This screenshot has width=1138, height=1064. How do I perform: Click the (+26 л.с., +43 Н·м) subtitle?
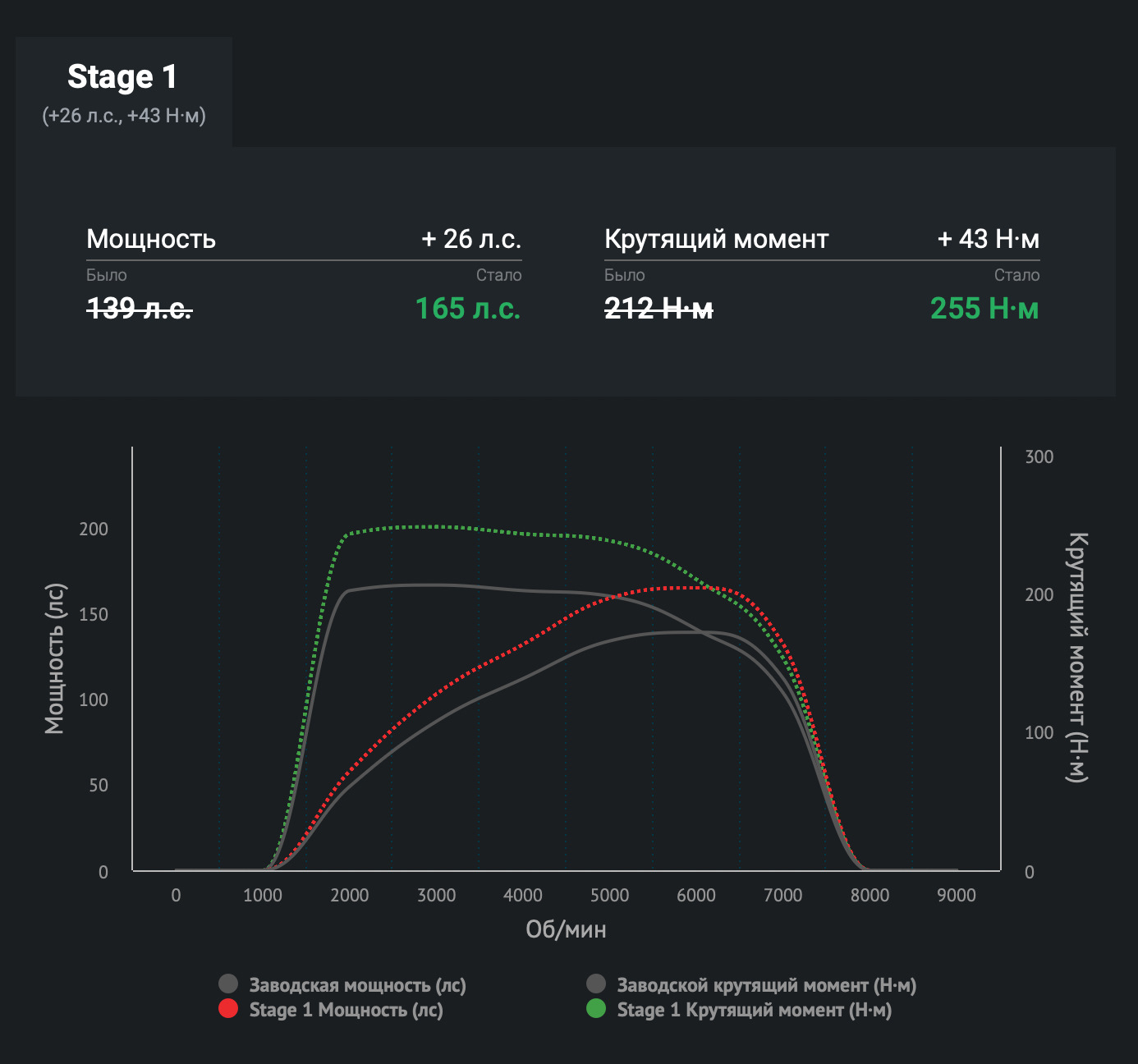tap(126, 116)
